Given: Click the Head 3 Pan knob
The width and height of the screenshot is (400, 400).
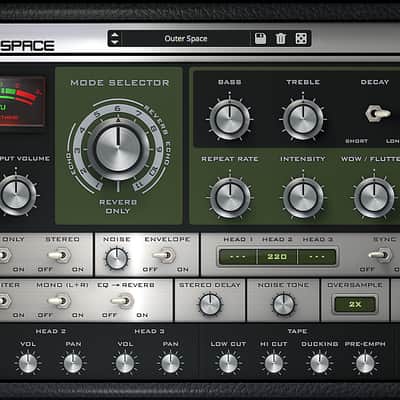Looking at the screenshot, I should click(170, 363).
